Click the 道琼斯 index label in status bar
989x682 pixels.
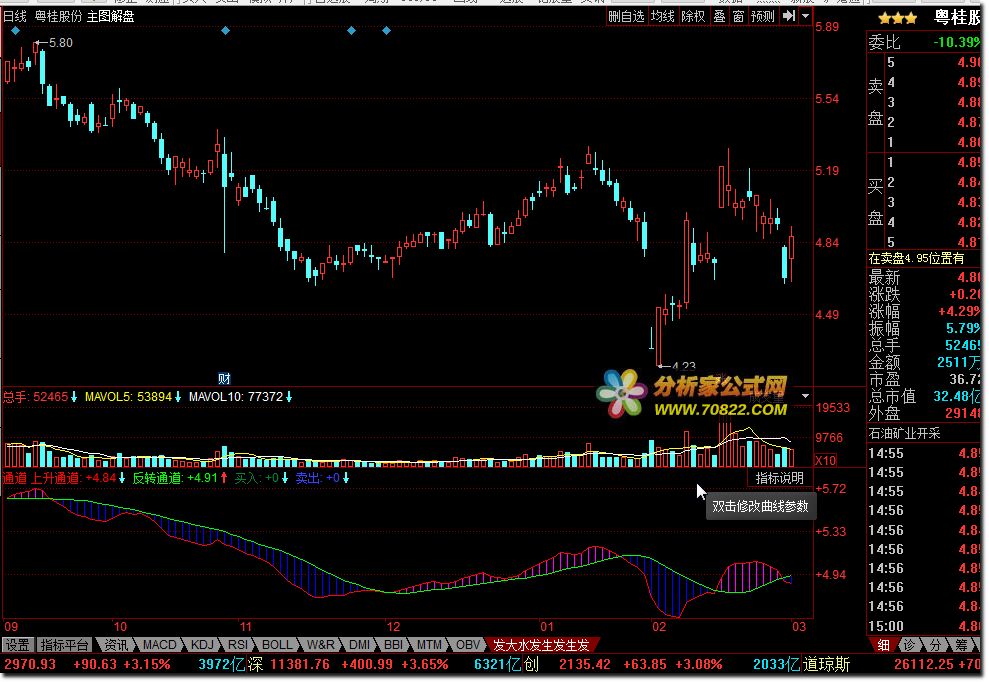[x=826, y=664]
